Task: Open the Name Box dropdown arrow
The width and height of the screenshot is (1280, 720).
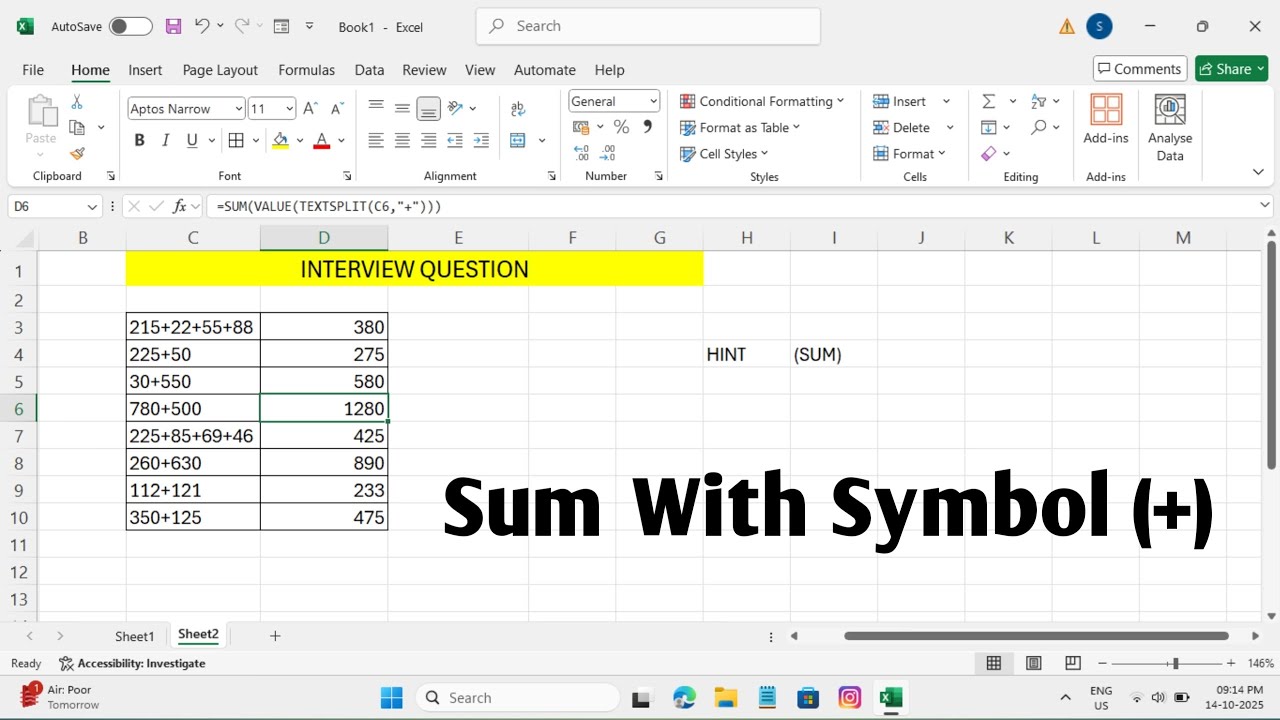Action: pyautogui.click(x=93, y=207)
